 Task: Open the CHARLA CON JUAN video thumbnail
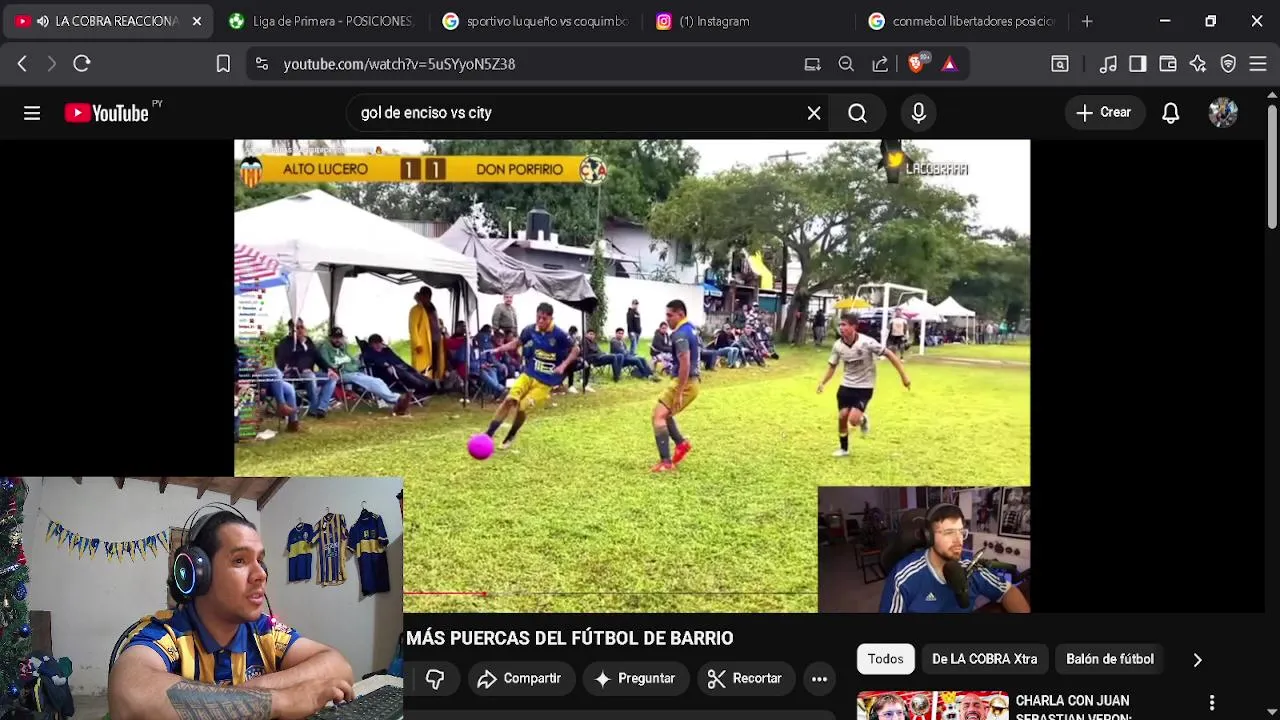click(x=932, y=706)
